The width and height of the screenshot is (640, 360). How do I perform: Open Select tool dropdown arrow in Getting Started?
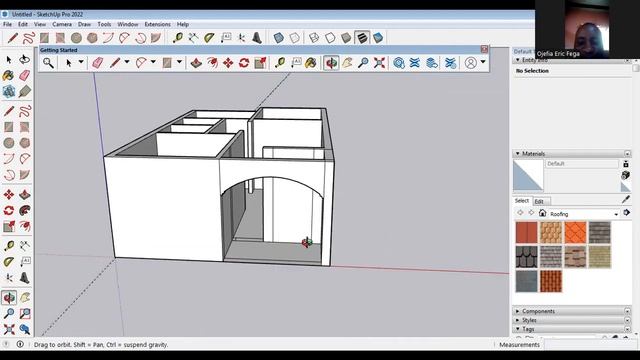[81, 62]
